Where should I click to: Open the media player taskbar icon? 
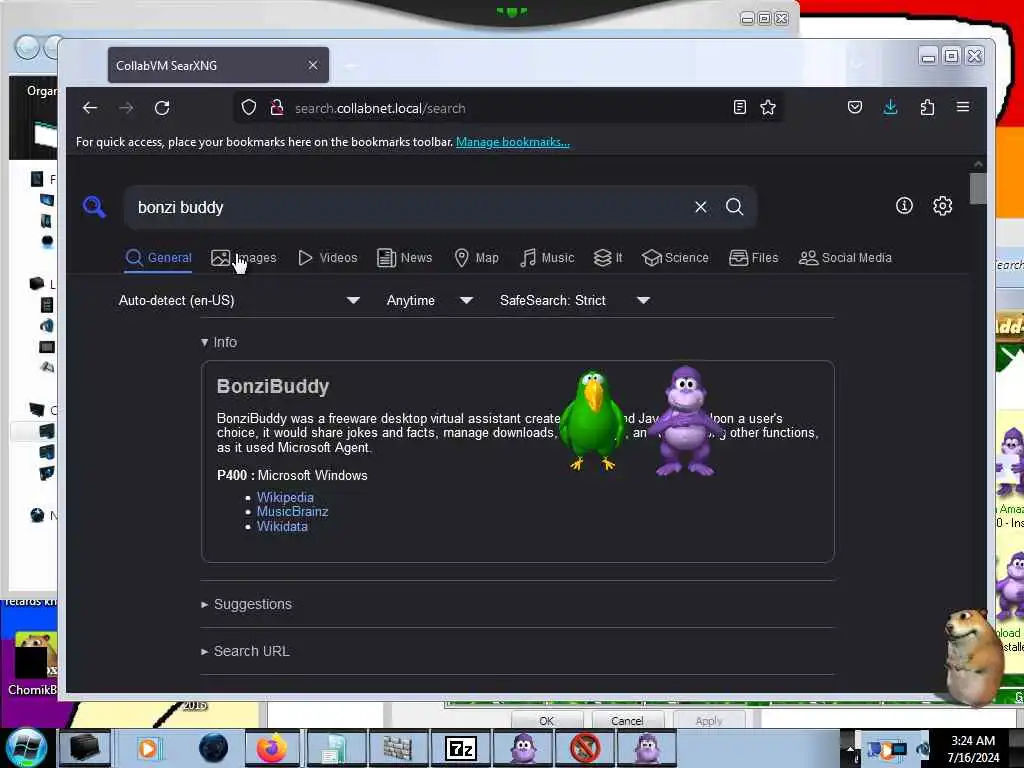(148, 748)
